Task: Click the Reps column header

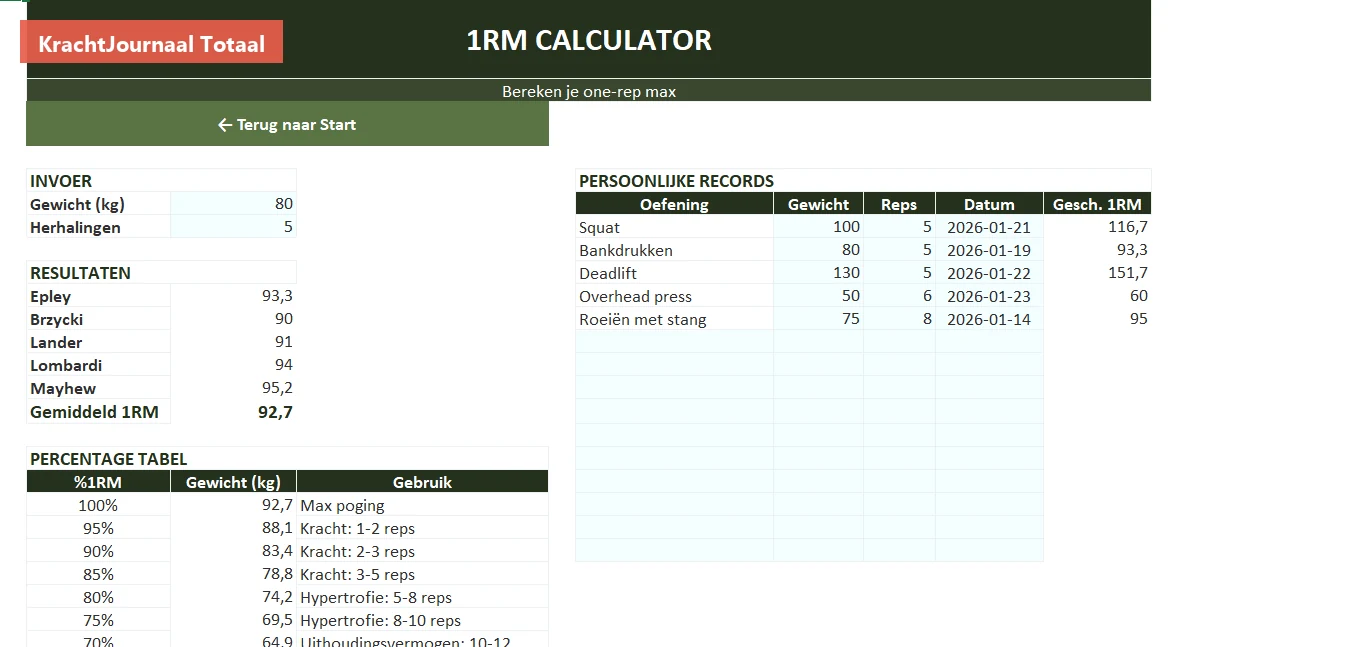Action: (x=899, y=204)
